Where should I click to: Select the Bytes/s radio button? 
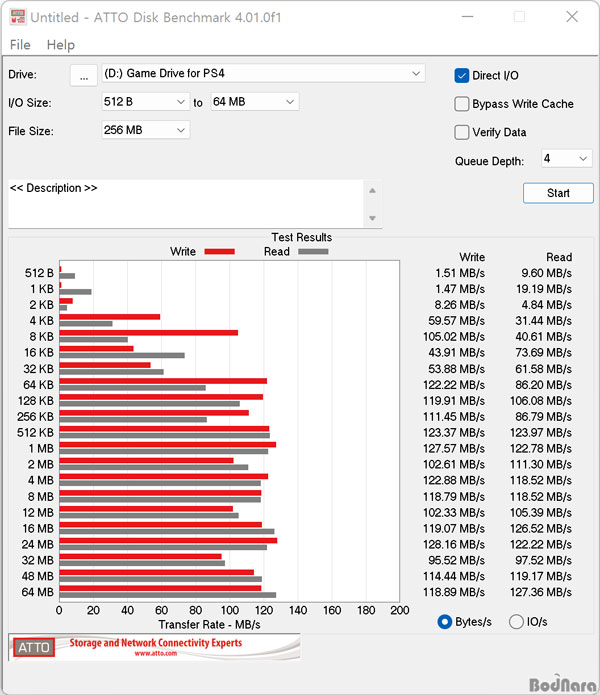point(444,622)
